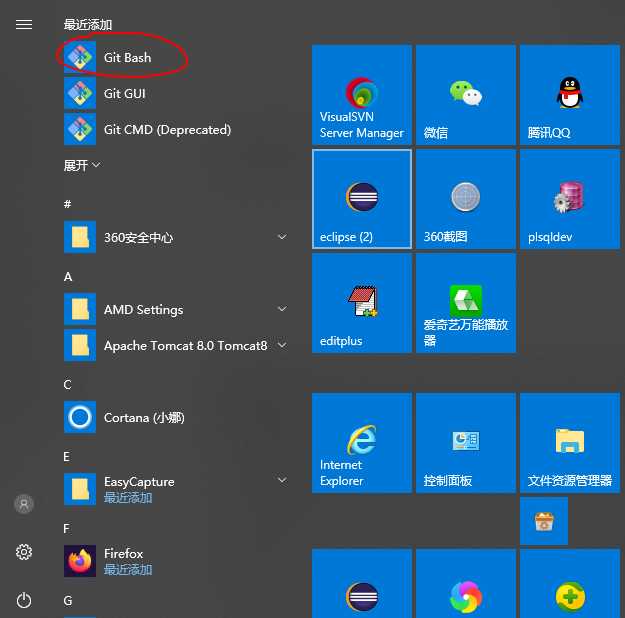Open the eclipse (2) tile

(362, 199)
